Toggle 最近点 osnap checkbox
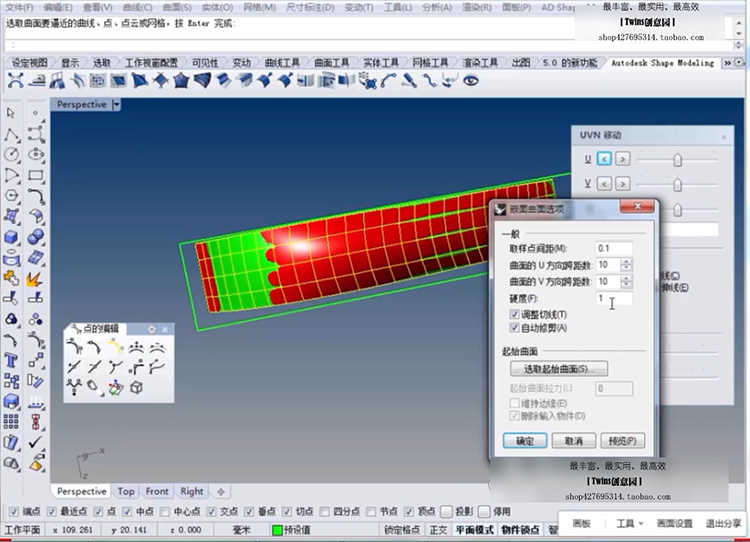750x542 pixels. 51,511
